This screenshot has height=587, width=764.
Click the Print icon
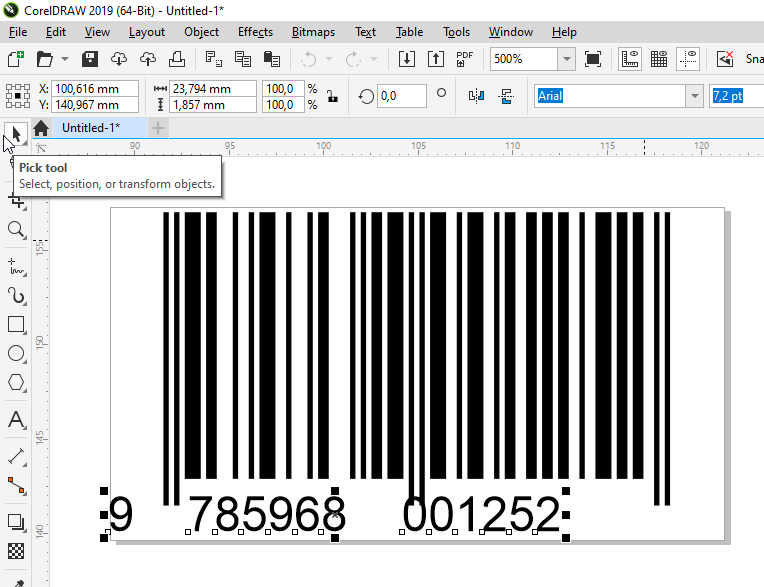pyautogui.click(x=176, y=59)
